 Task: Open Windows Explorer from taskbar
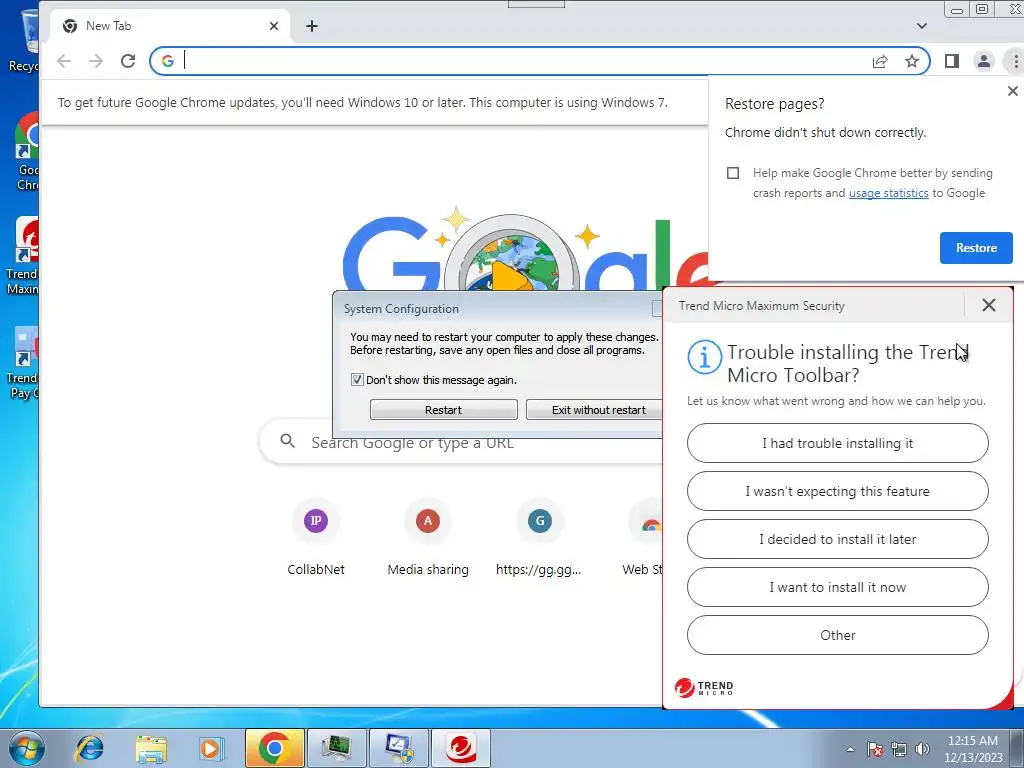point(151,748)
